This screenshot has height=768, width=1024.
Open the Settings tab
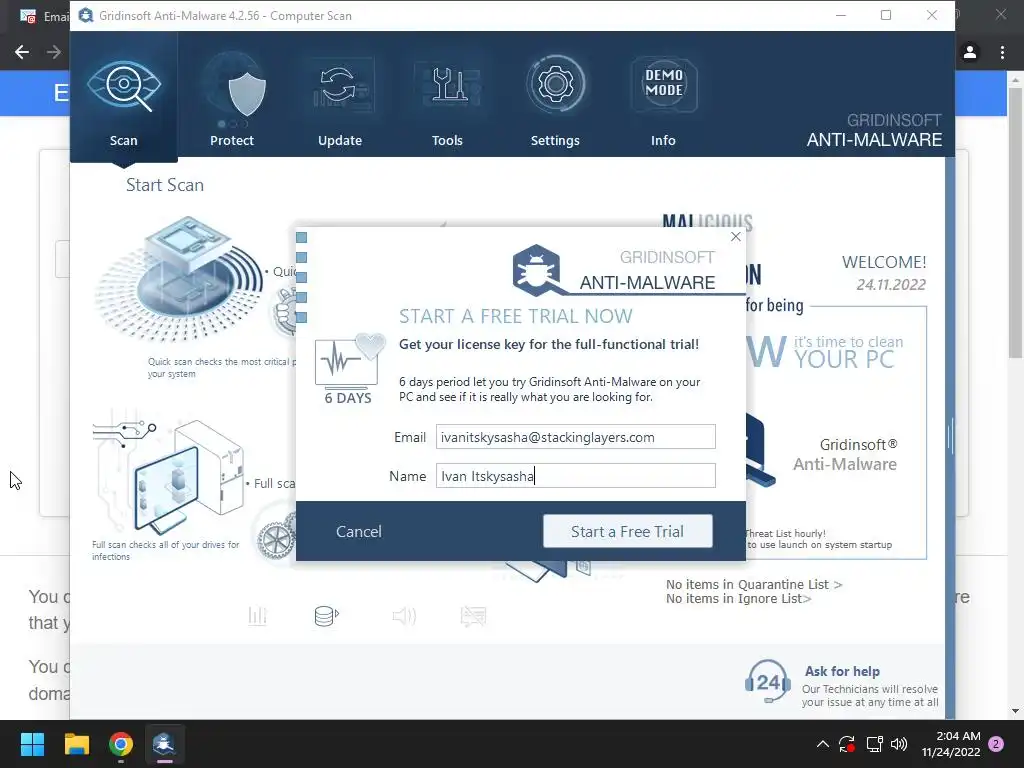pyautogui.click(x=555, y=97)
